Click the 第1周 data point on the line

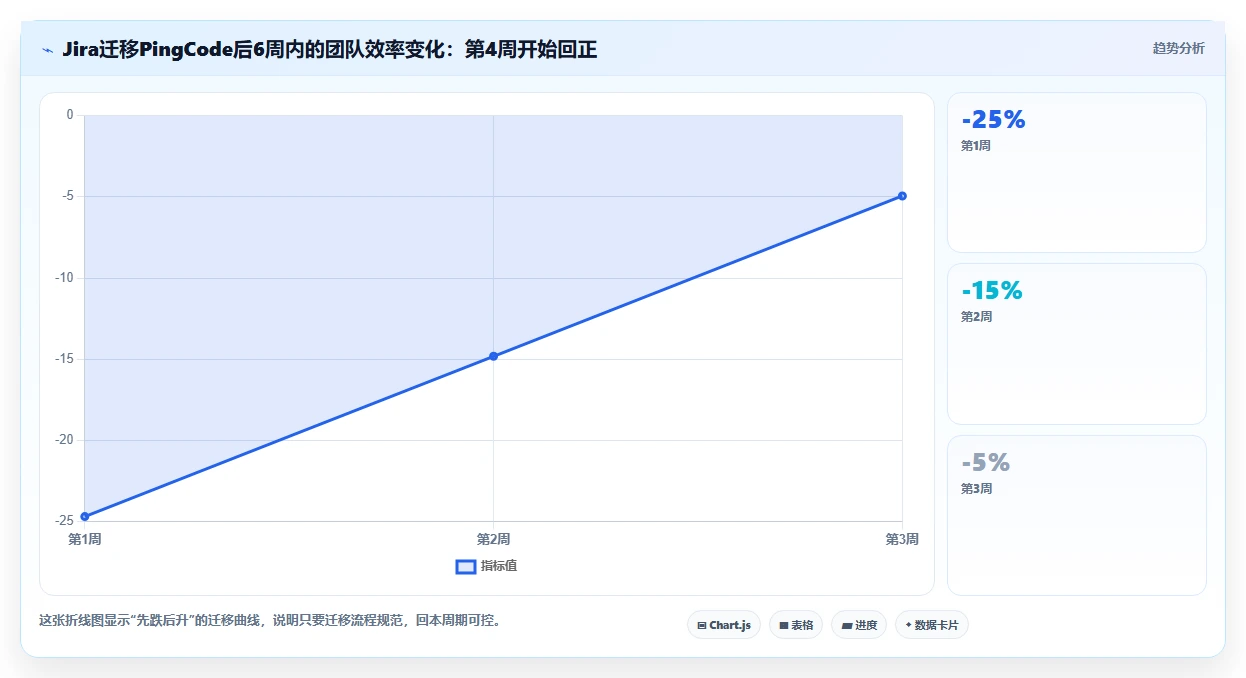click(85, 516)
